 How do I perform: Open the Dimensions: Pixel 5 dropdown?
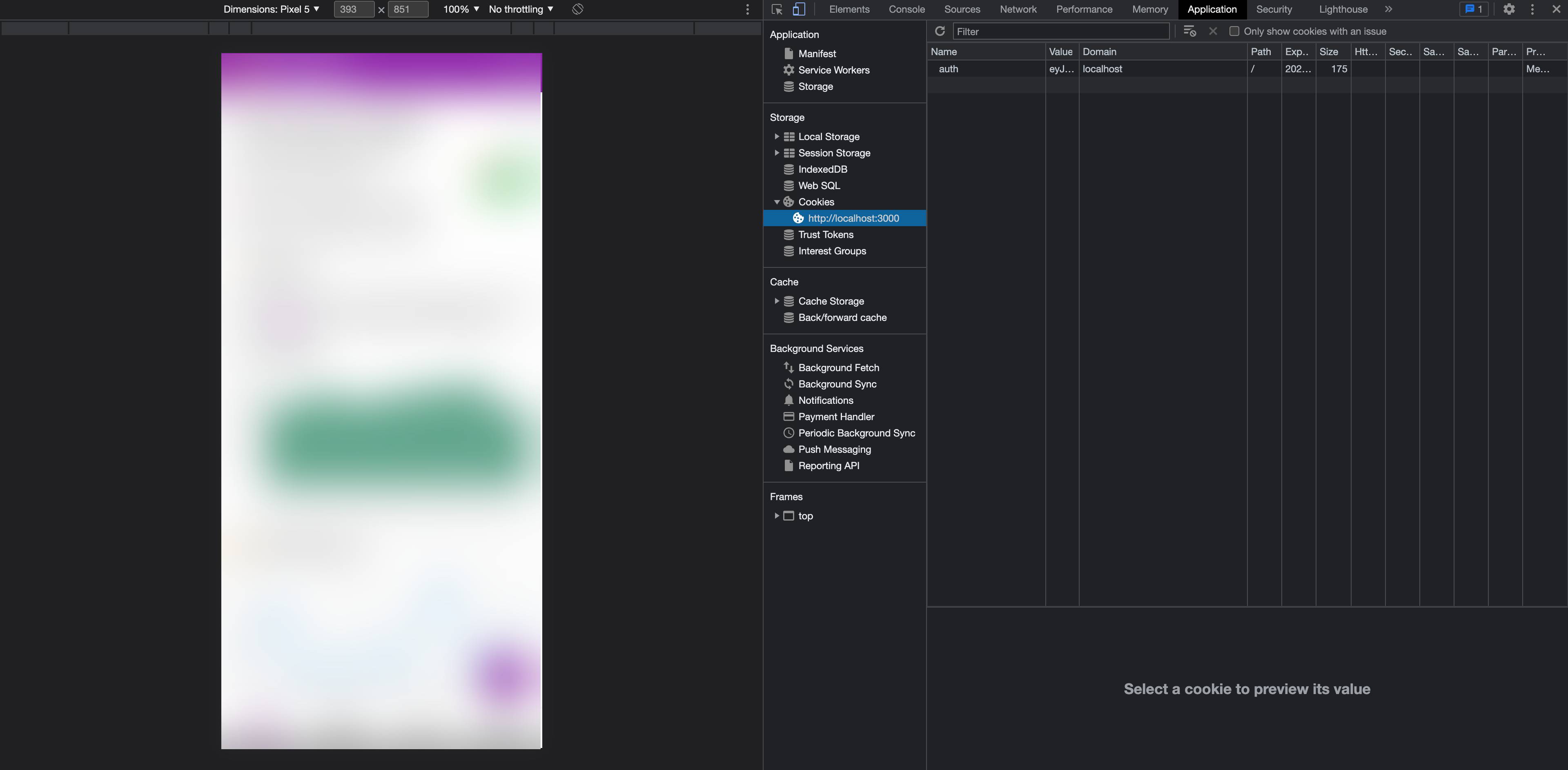[x=272, y=9]
